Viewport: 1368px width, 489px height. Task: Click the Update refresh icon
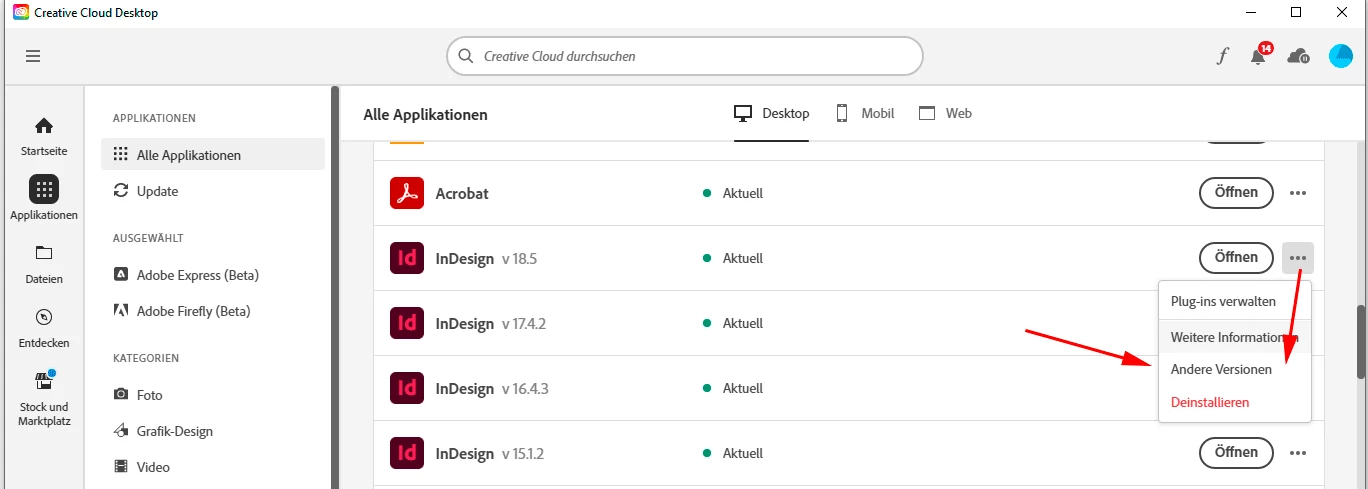(x=121, y=191)
